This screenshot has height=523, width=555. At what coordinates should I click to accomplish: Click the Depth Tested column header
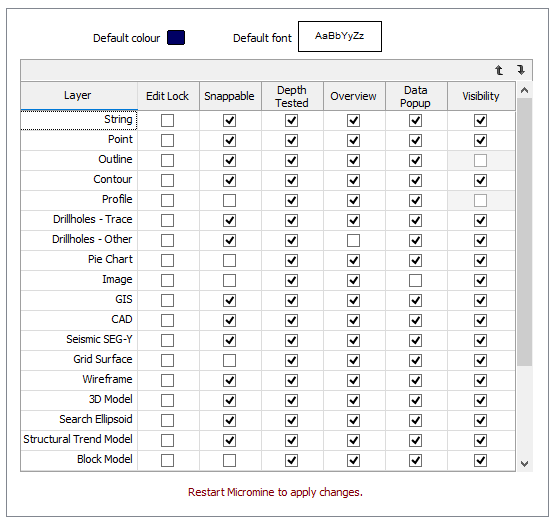(292, 96)
